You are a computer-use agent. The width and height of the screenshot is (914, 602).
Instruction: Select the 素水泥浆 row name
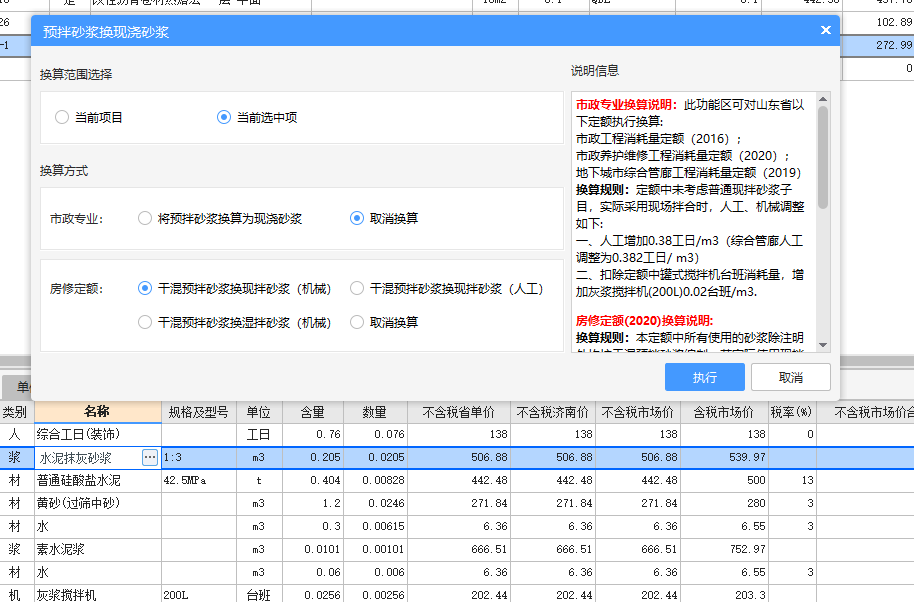pyautogui.click(x=98, y=550)
